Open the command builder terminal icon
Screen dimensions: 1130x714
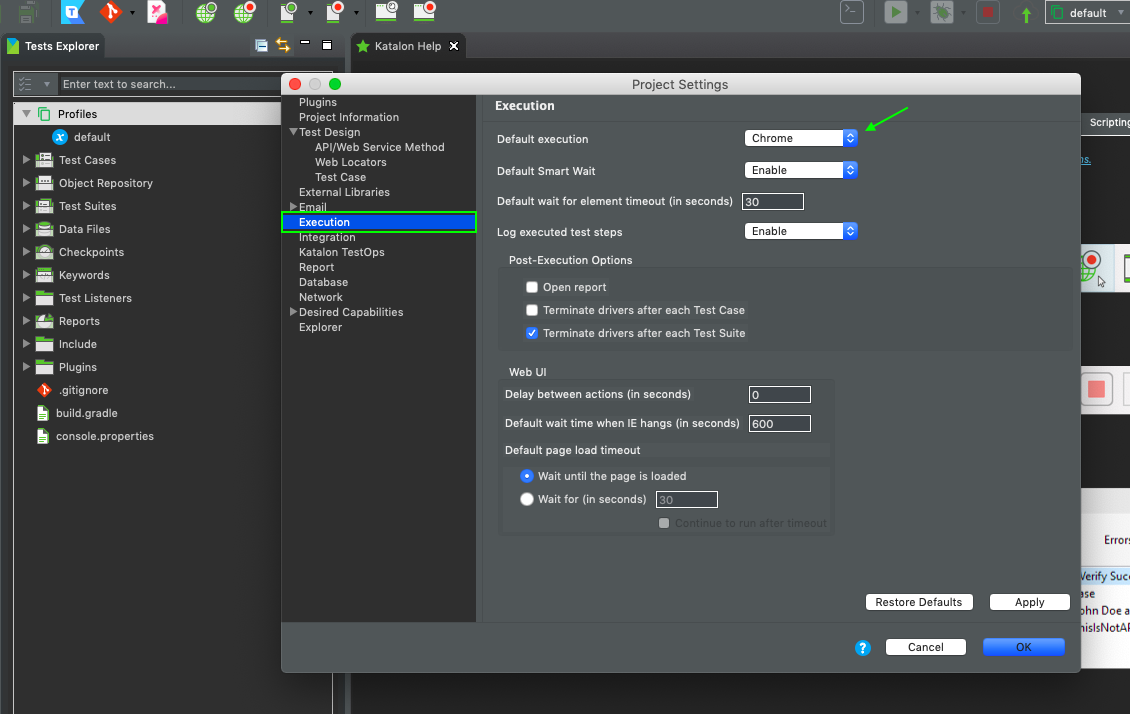(852, 12)
